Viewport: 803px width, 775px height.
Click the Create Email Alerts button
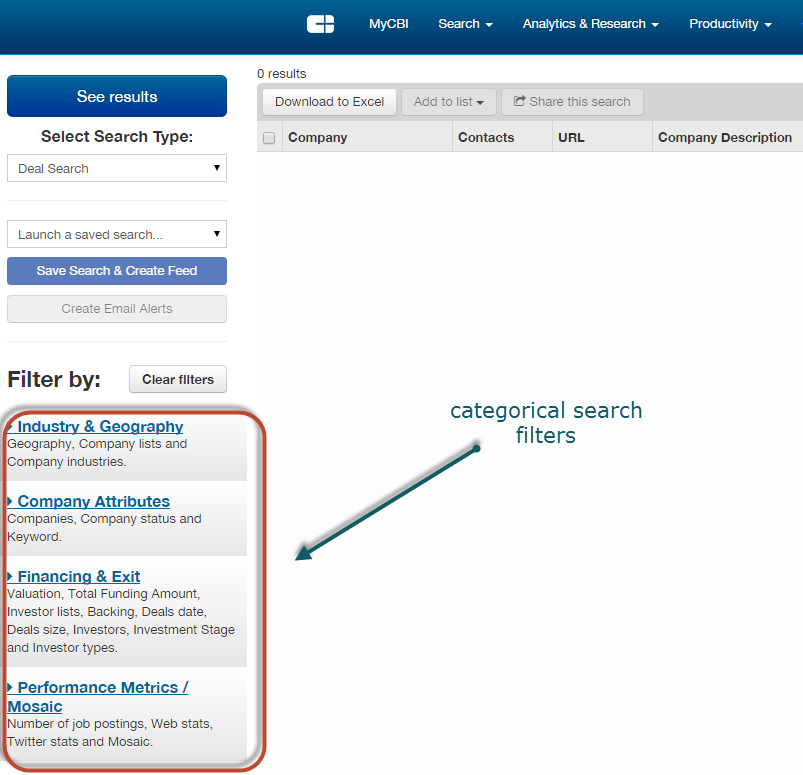[x=117, y=309]
